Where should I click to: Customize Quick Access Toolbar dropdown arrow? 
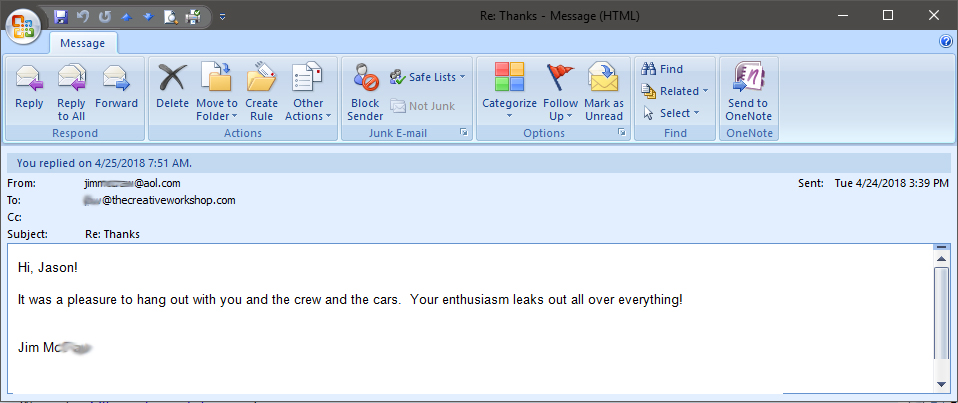click(222, 16)
